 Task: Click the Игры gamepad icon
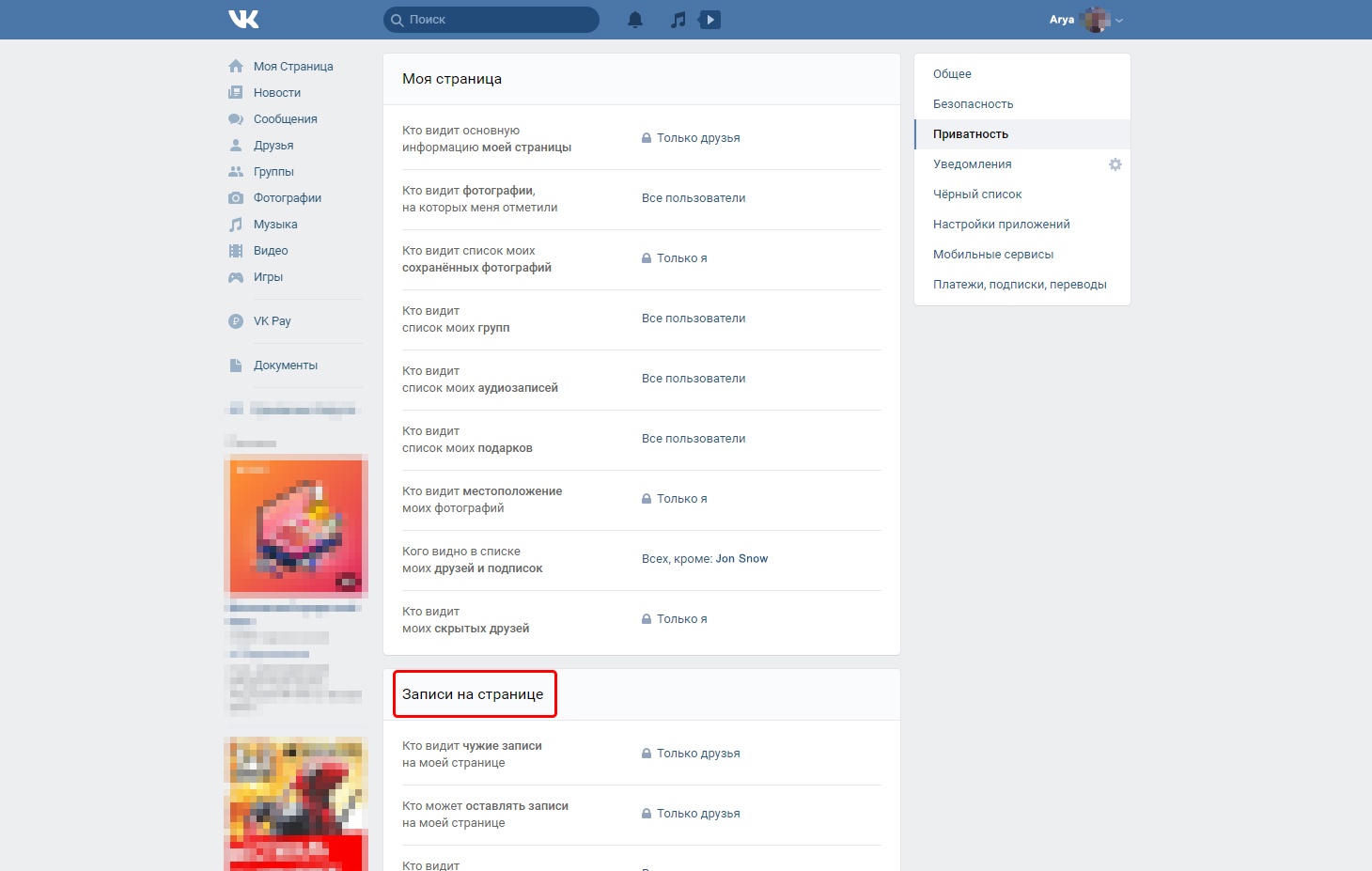click(x=236, y=277)
